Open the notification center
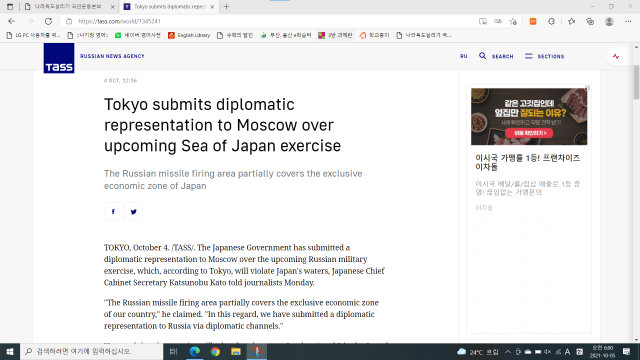 tap(627, 351)
